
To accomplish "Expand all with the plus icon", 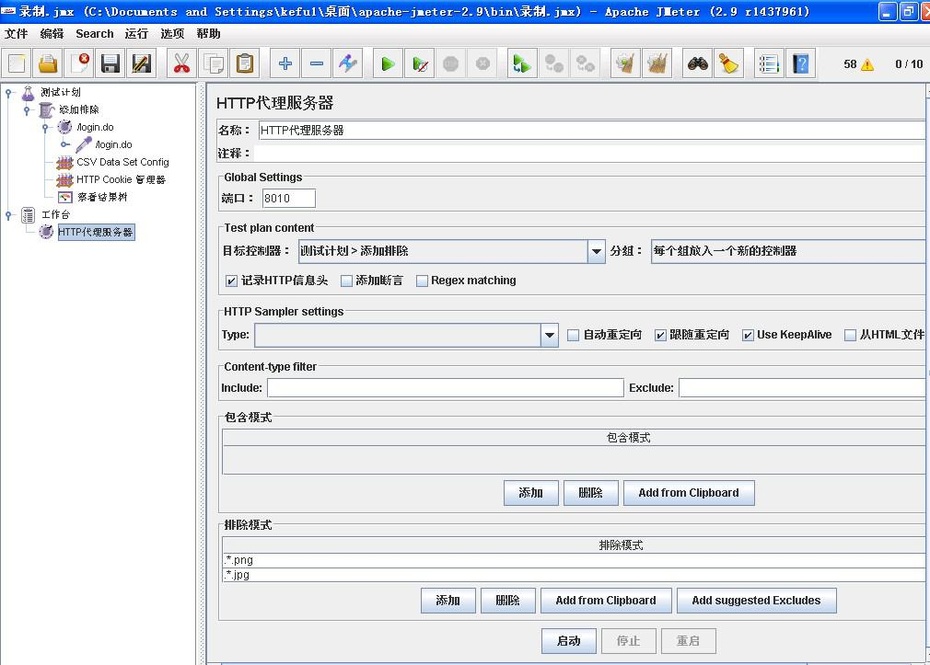I will tap(285, 63).
